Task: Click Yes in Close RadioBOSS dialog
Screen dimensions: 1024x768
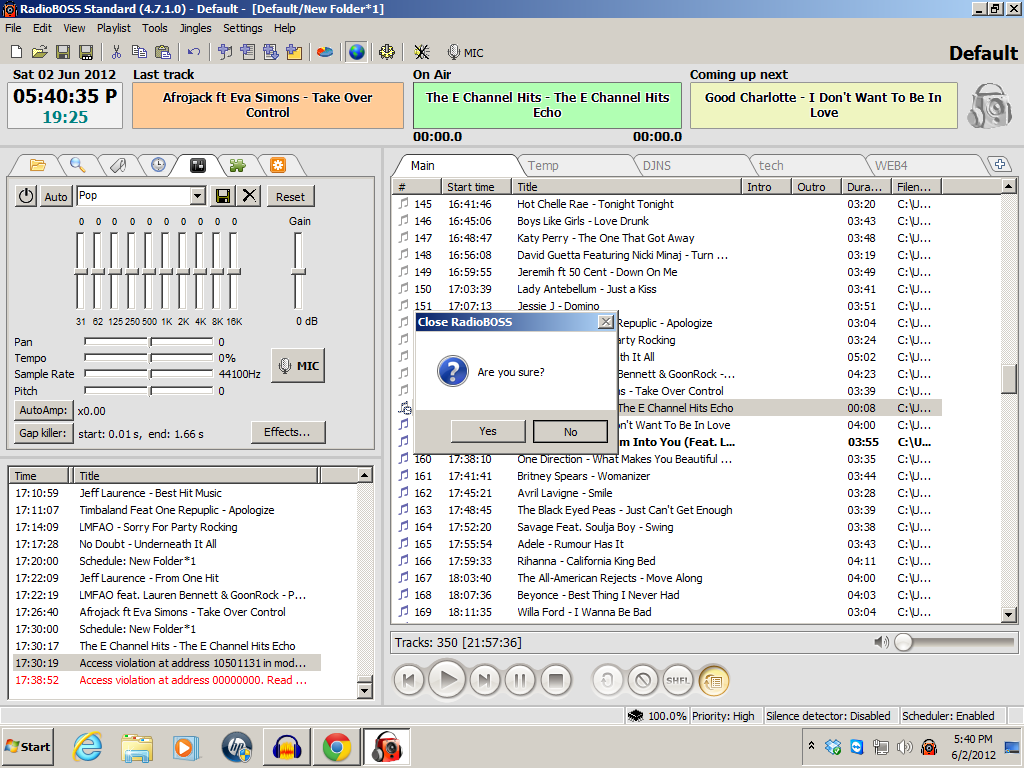Action: tap(488, 431)
